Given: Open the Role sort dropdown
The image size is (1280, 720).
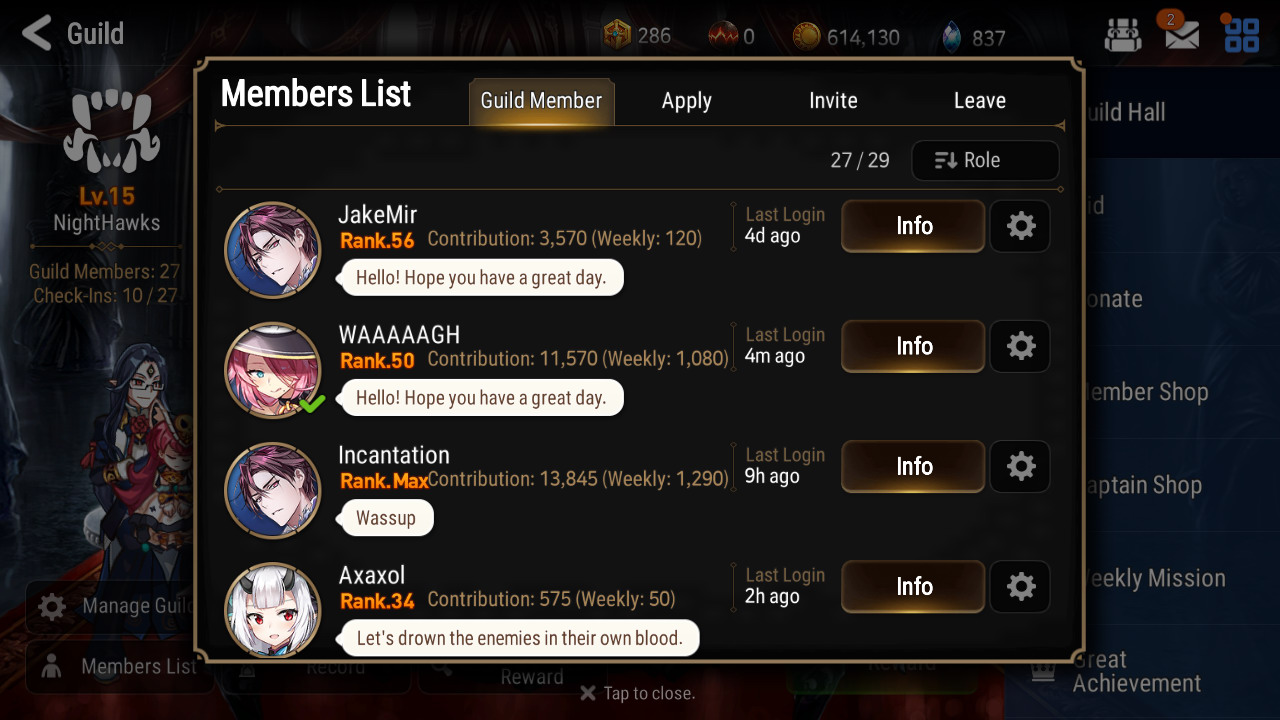Looking at the screenshot, I should (985, 160).
